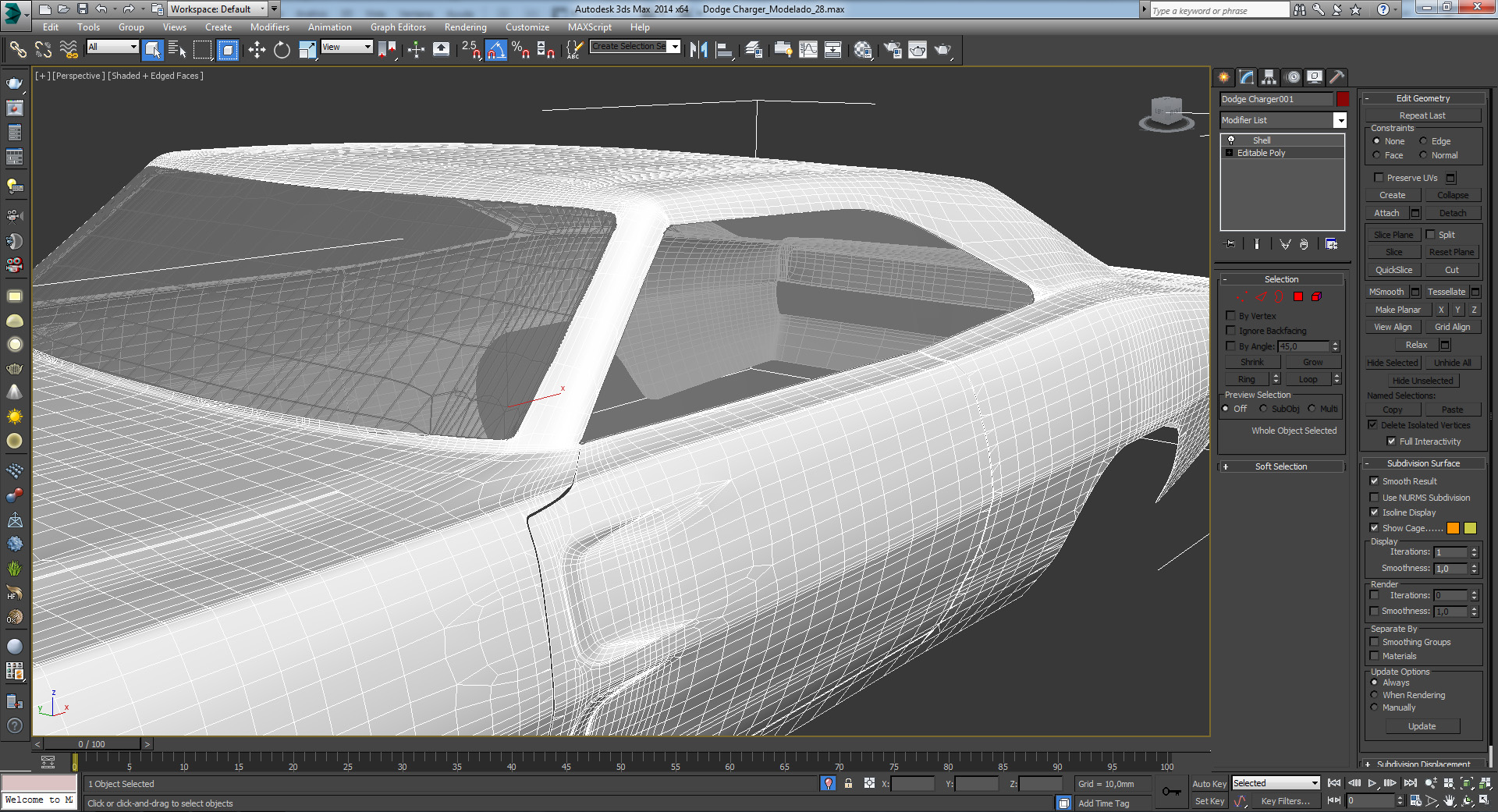Expand the Soft Selection rollout
The height and width of the screenshot is (812, 1498).
(1281, 466)
